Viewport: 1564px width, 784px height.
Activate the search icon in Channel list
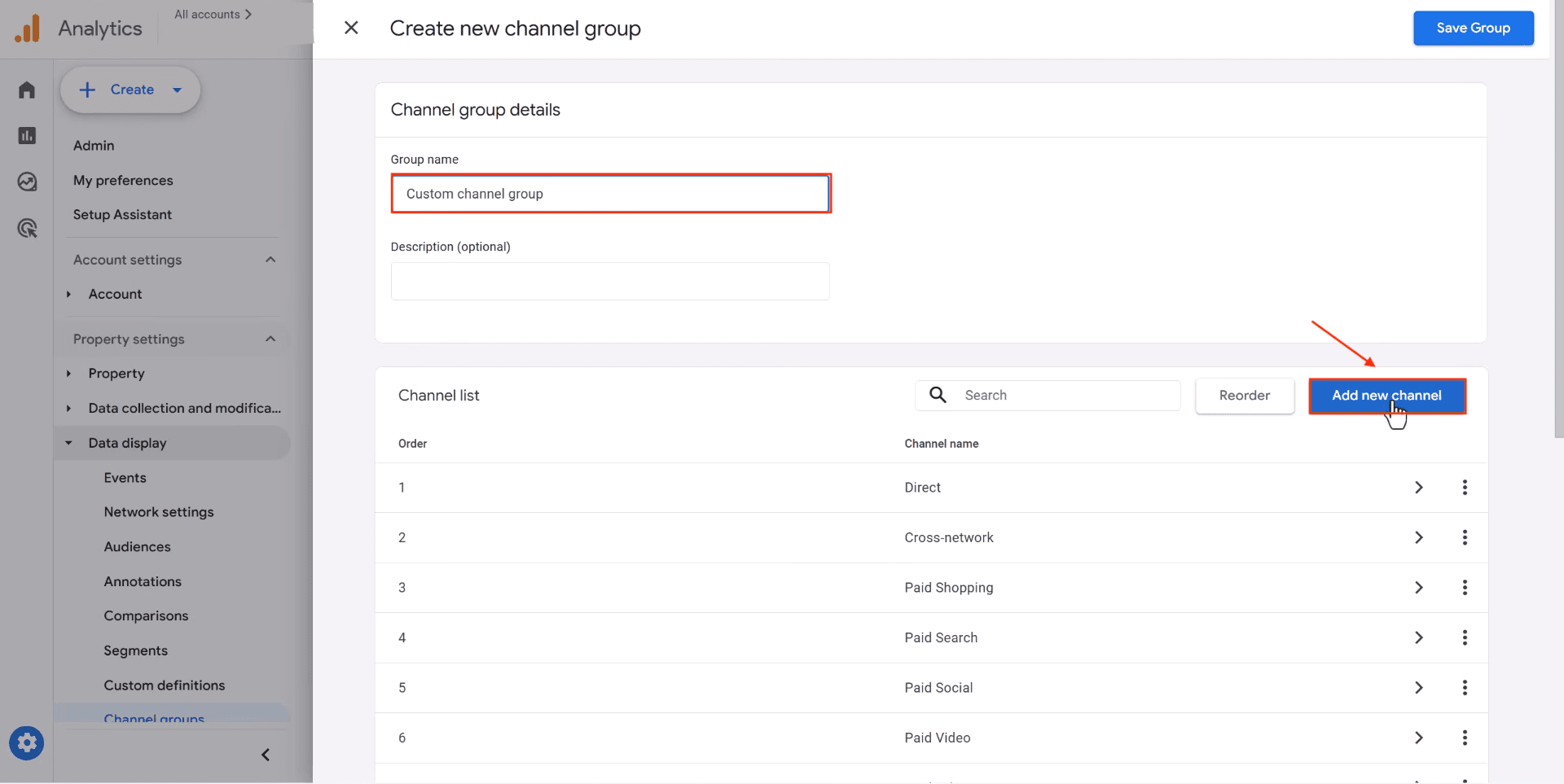tap(937, 395)
